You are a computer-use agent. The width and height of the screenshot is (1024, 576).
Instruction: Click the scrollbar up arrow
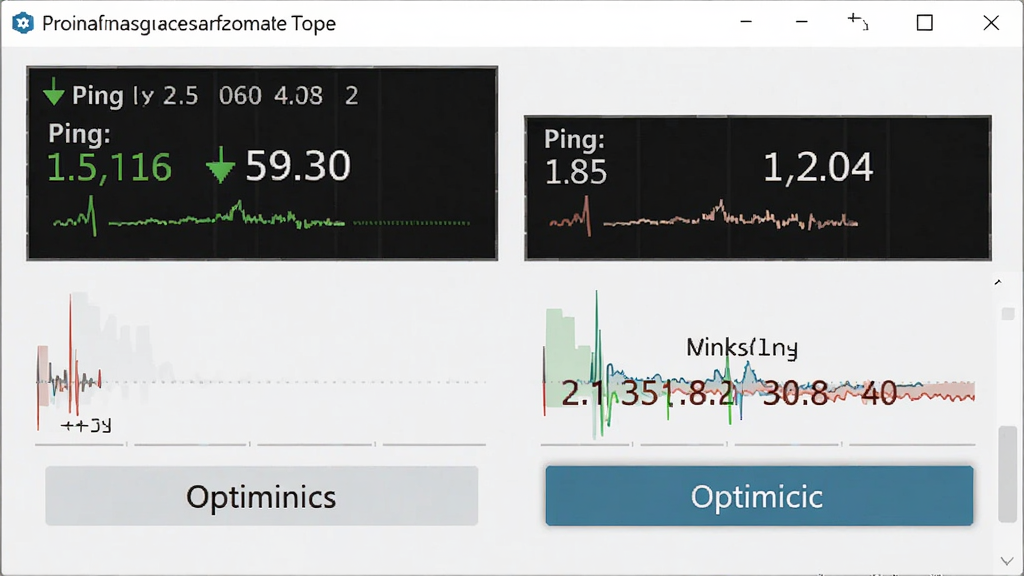pyautogui.click(x=998, y=282)
